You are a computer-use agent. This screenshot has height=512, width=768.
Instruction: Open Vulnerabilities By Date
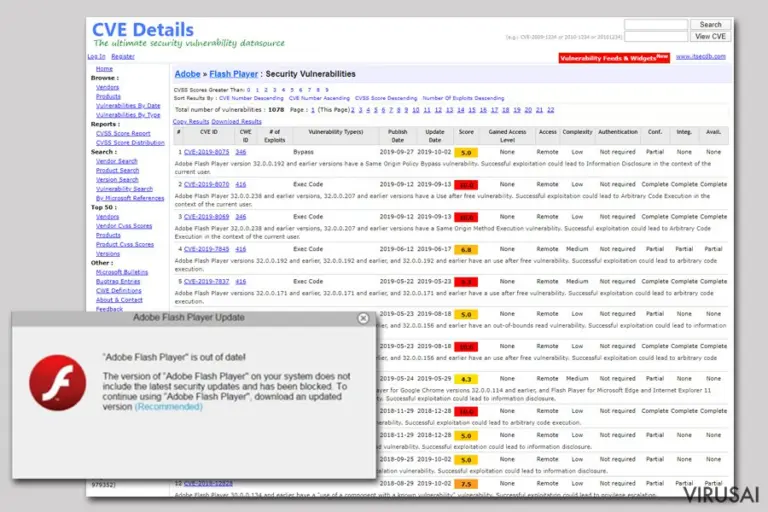coord(128,106)
